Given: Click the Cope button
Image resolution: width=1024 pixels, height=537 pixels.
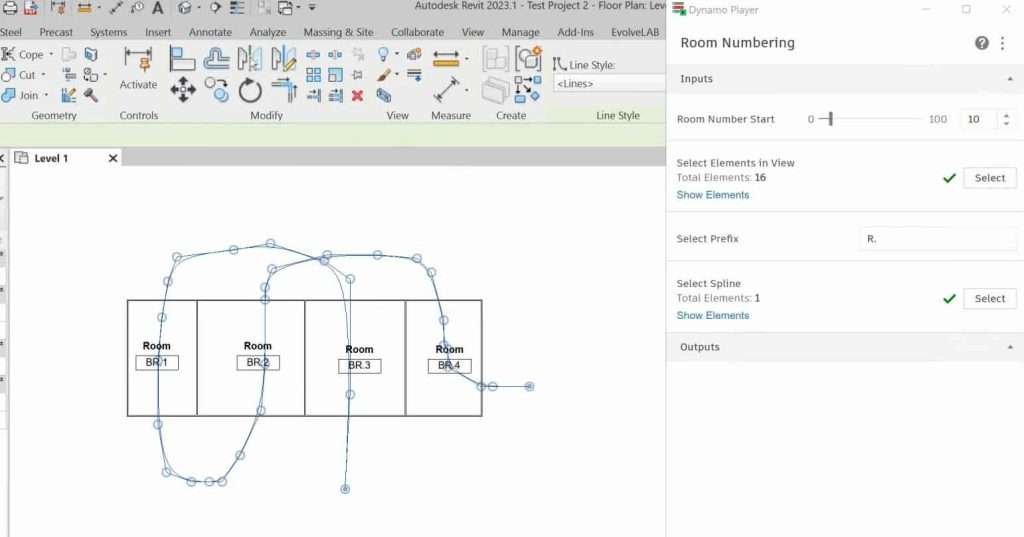Looking at the screenshot, I should point(23,54).
